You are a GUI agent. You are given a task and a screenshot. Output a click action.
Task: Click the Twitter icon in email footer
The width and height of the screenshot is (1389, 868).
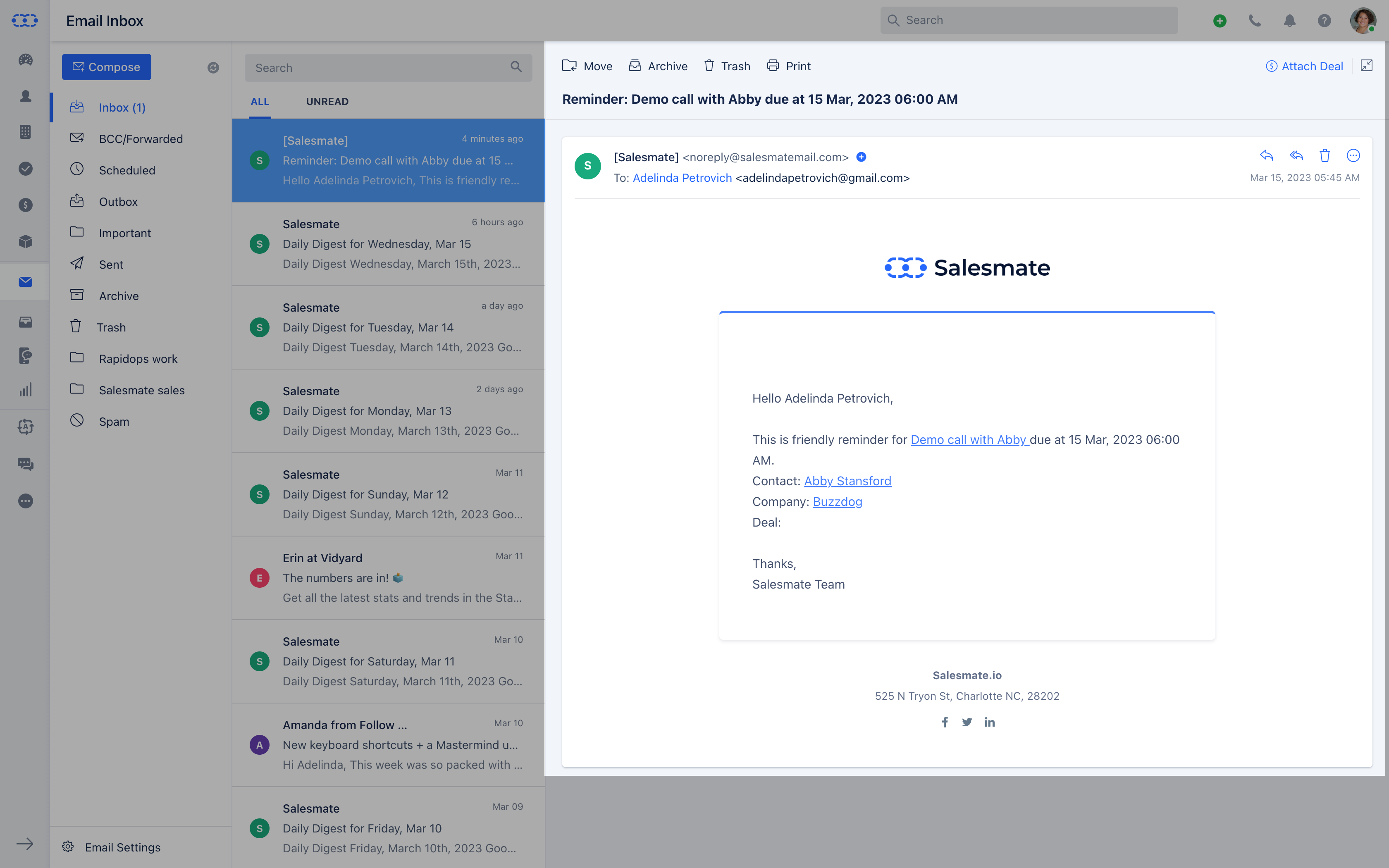tap(967, 722)
